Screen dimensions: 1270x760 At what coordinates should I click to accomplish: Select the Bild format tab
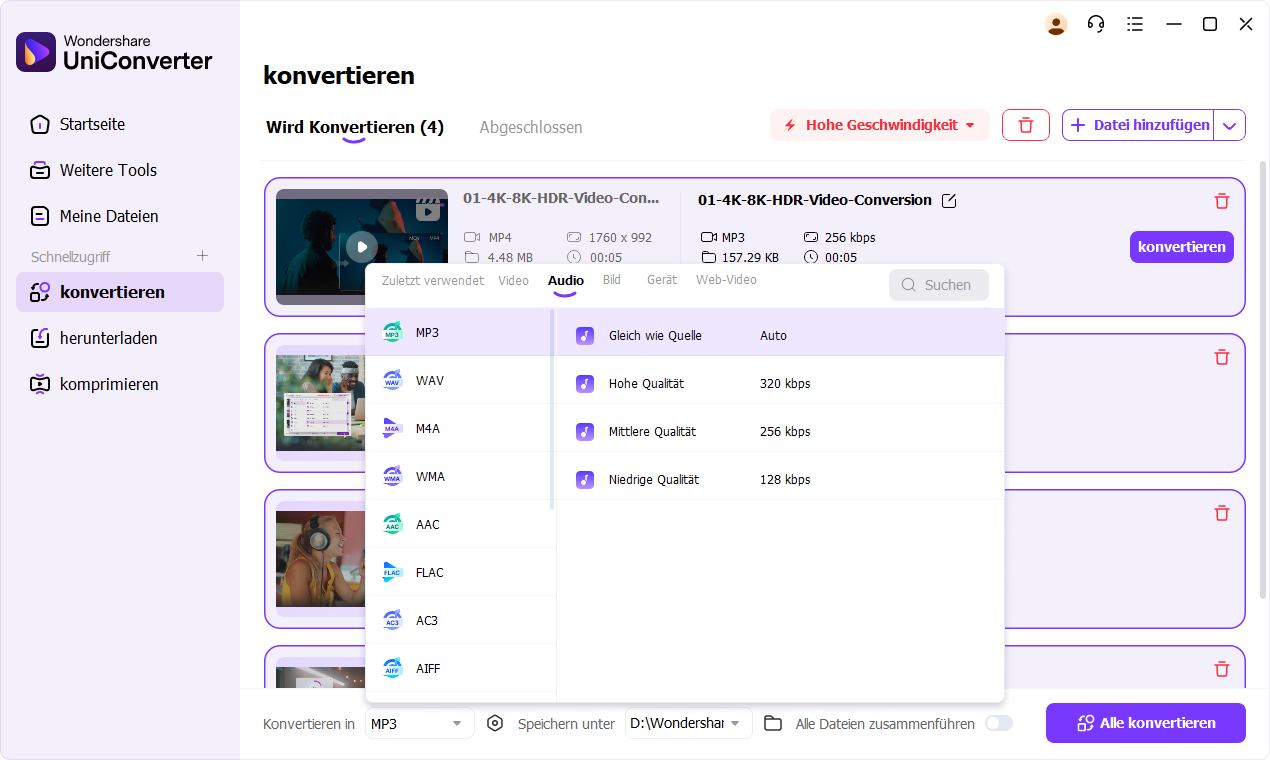pyautogui.click(x=612, y=280)
